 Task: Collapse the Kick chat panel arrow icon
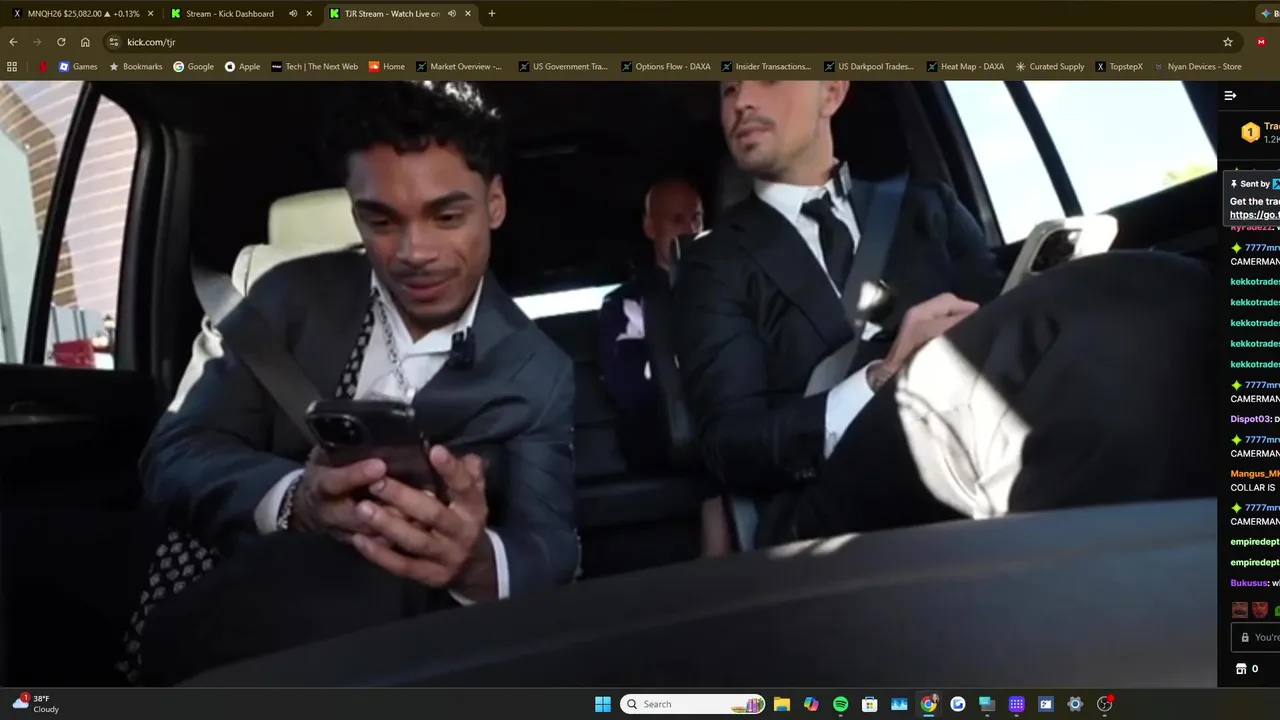click(1230, 96)
